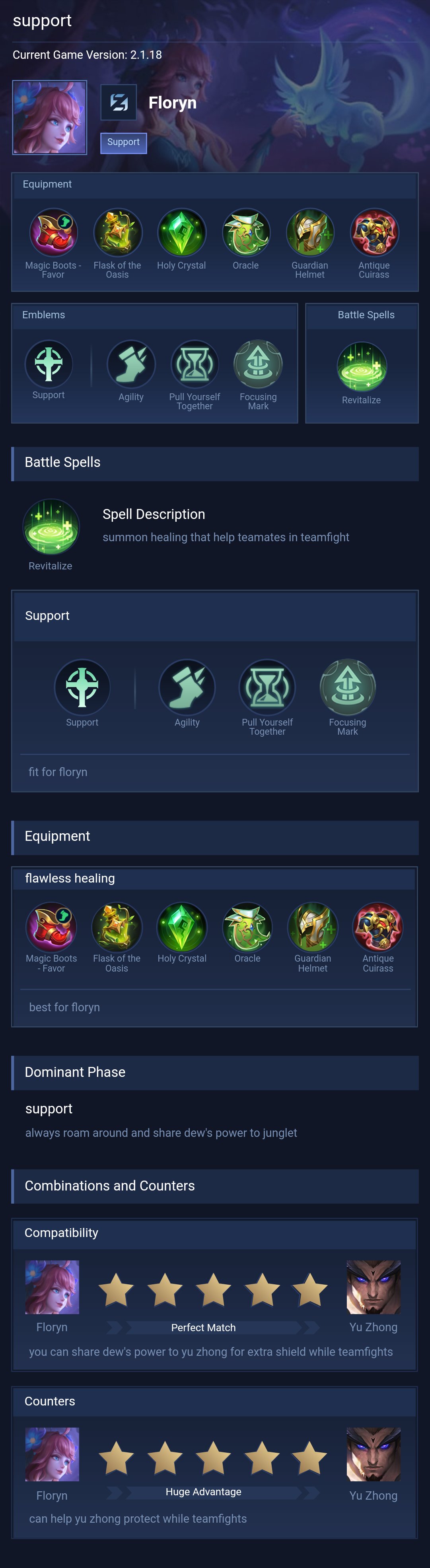
Task: Open Floryn's hero portrait at the top
Action: tap(50, 118)
